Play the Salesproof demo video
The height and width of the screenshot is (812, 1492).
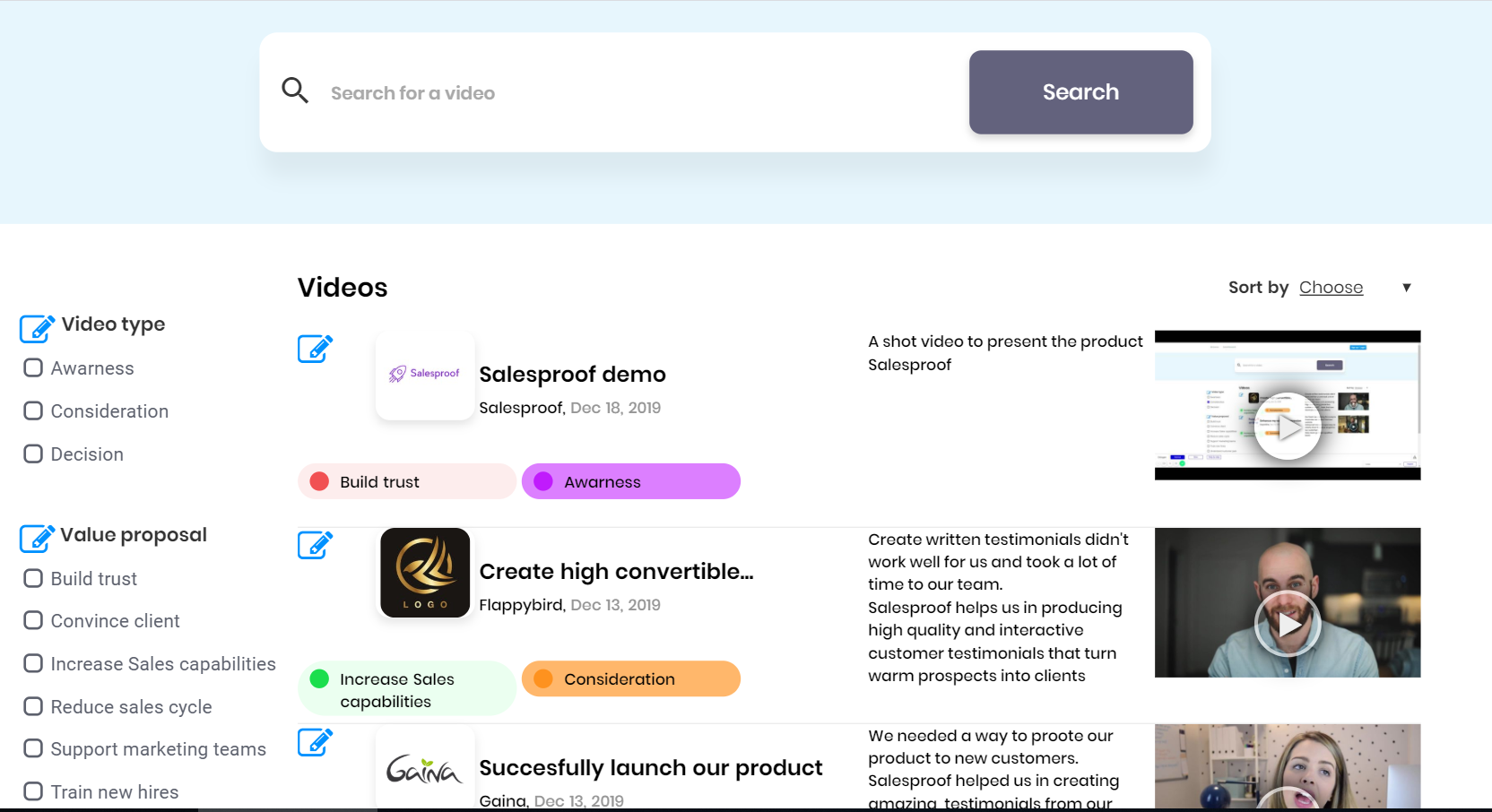point(1288,427)
